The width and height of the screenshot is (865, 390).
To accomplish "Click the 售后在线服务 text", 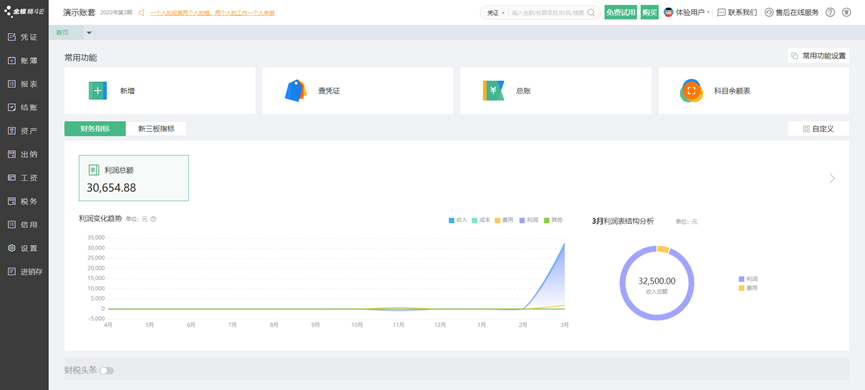I will click(798, 12).
